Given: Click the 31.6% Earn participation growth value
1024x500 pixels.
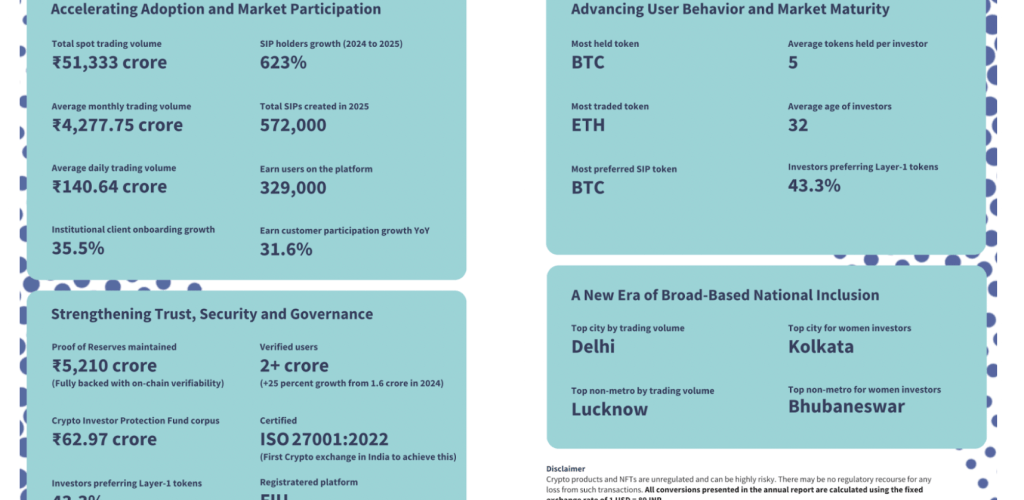Looking at the screenshot, I should [286, 249].
